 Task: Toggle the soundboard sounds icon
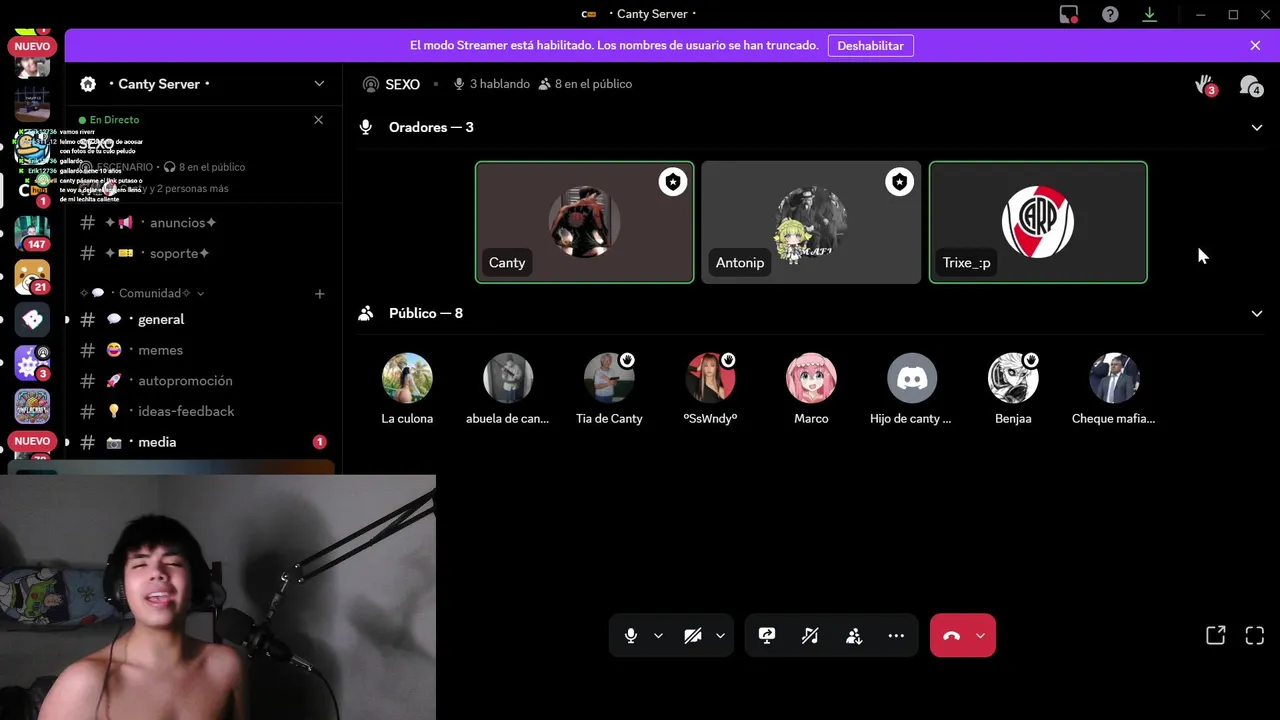(810, 636)
